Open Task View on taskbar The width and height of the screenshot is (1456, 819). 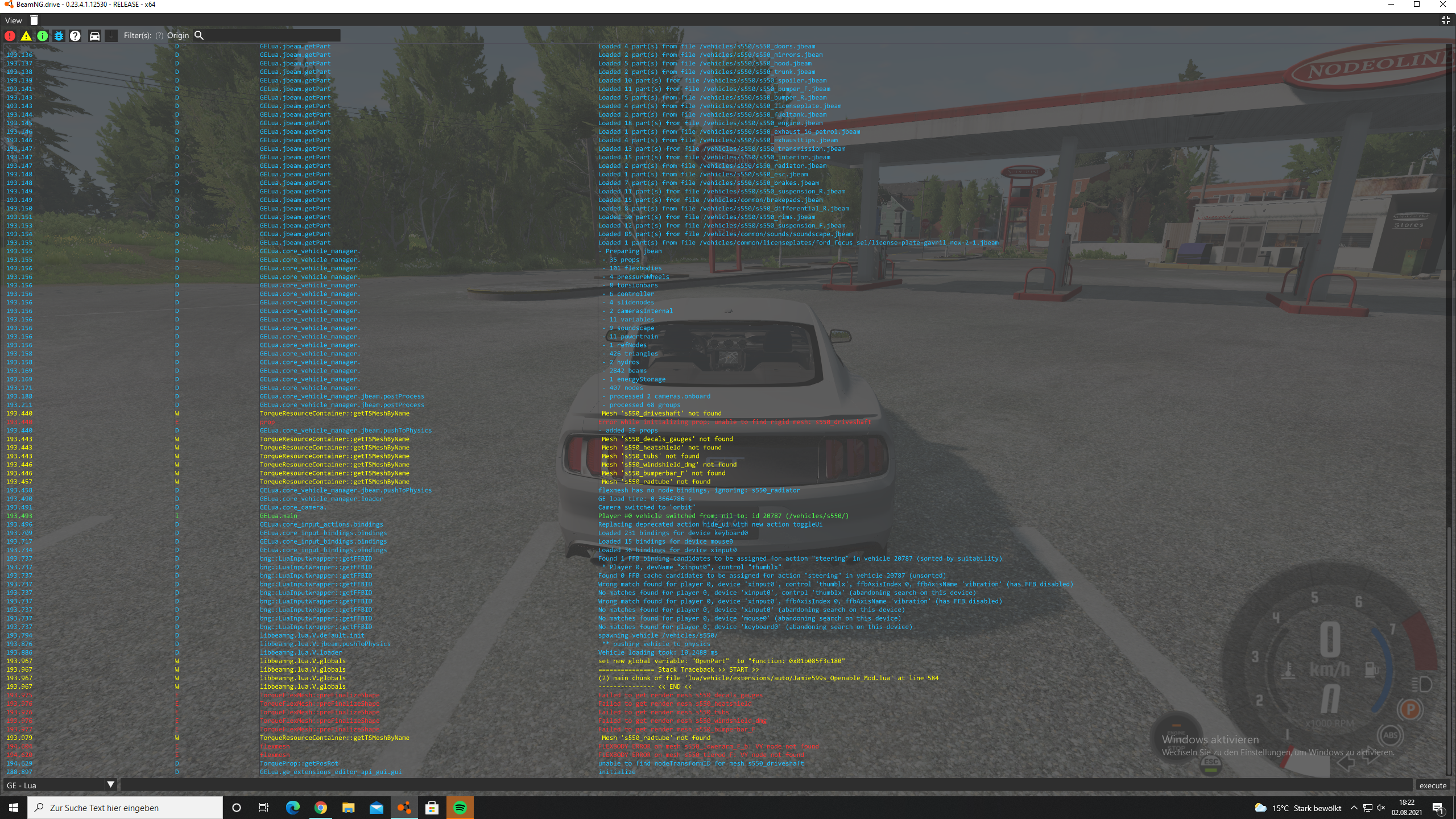click(x=264, y=808)
